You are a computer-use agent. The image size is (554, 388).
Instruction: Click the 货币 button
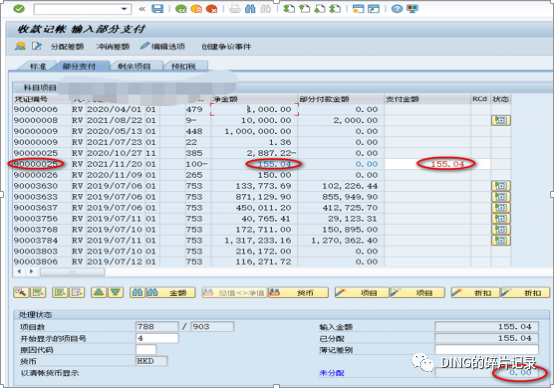298,293
